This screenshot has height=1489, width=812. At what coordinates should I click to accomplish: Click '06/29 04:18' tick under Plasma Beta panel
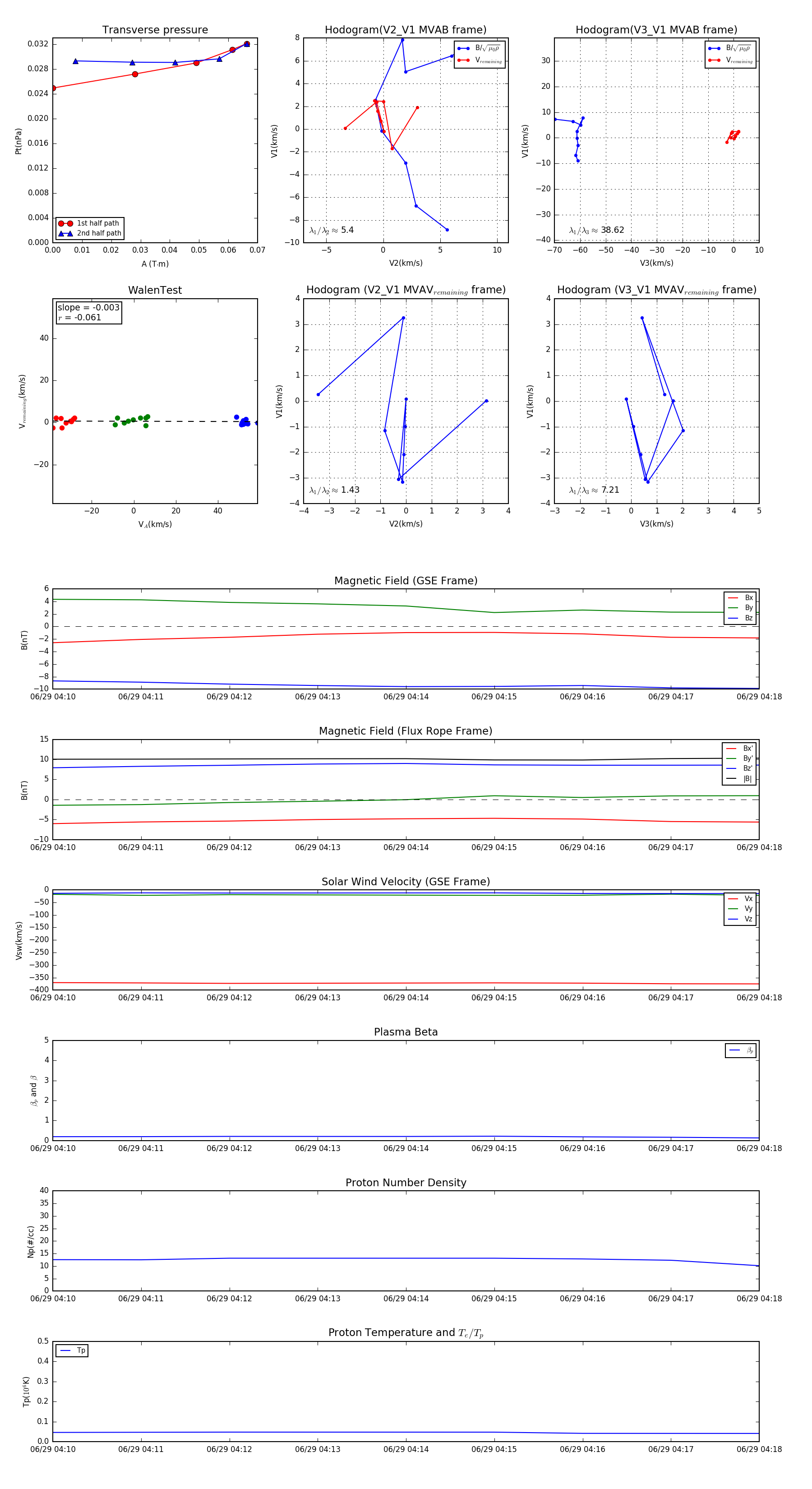tap(759, 1148)
